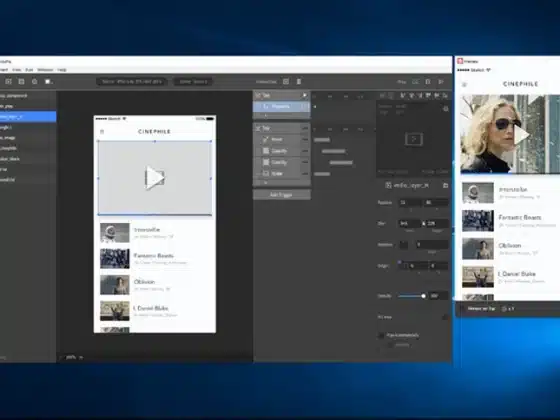Click the Rotation dial control
The image size is (560, 420).
click(x=404, y=245)
